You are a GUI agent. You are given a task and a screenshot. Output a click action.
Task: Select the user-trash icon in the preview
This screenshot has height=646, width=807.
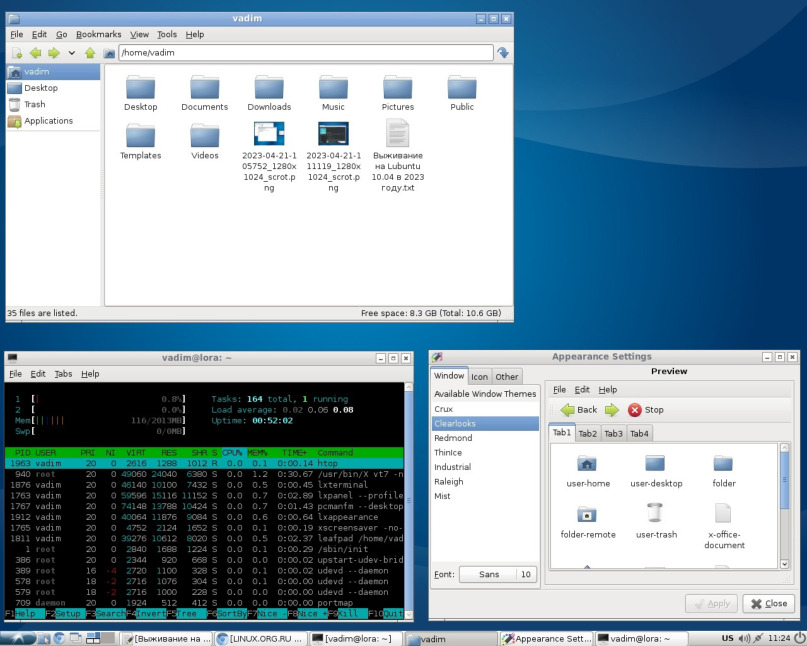pos(656,514)
